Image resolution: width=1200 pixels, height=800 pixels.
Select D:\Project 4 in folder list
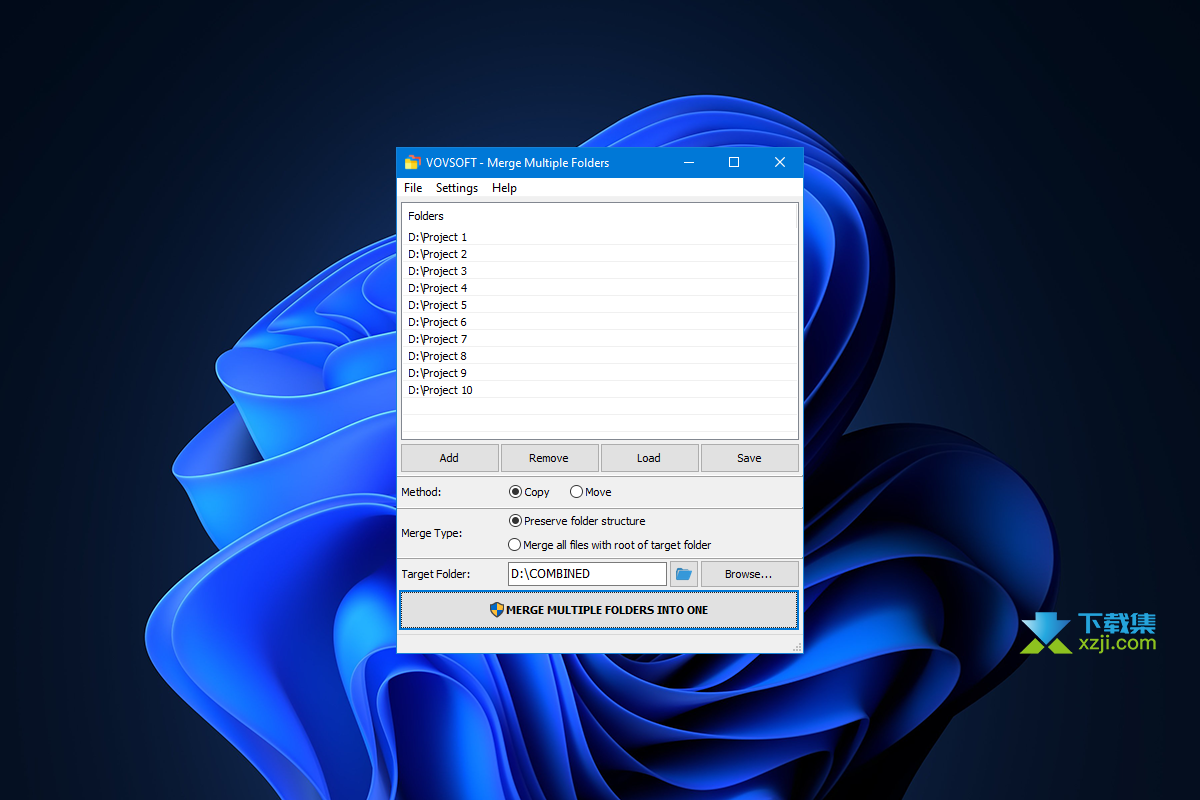click(x=599, y=288)
